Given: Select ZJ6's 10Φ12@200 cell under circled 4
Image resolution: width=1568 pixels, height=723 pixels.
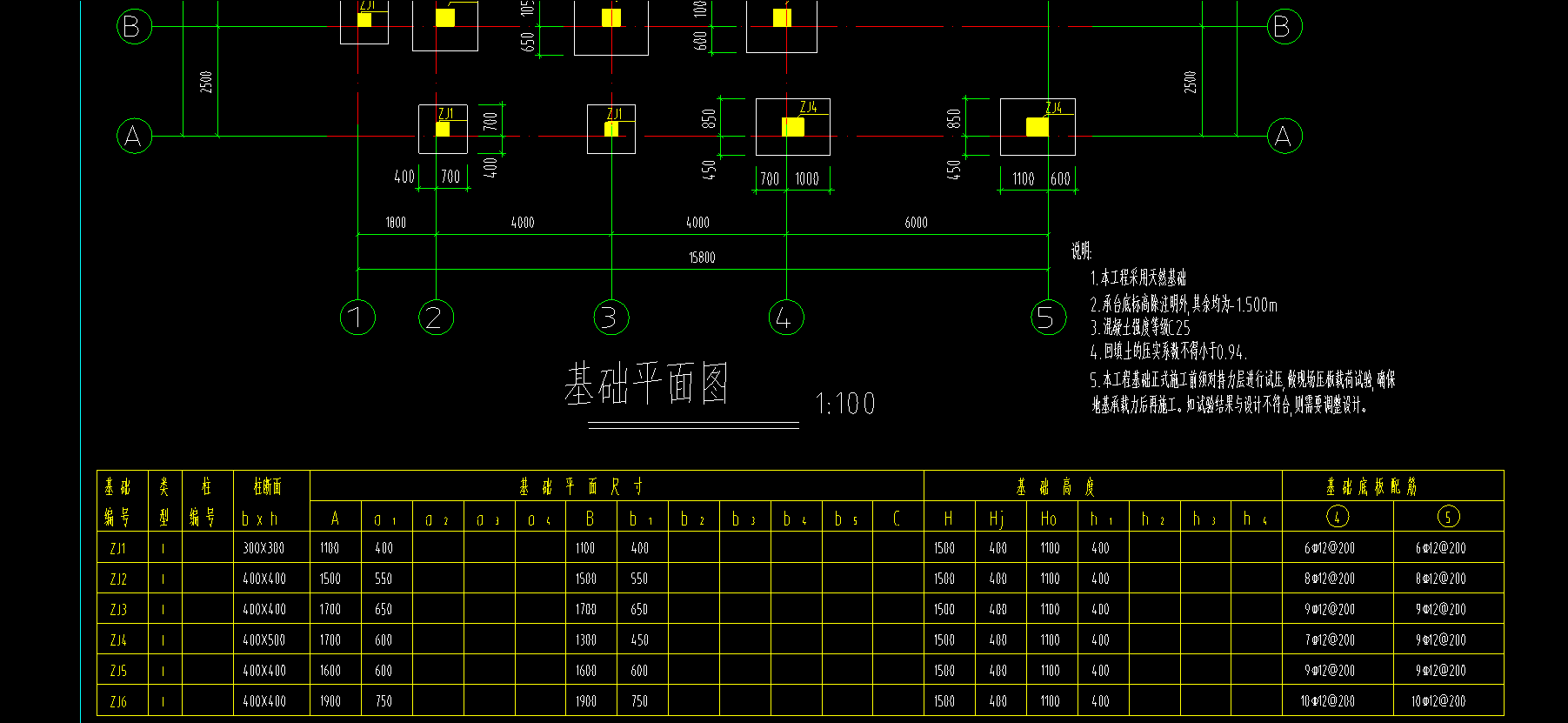Looking at the screenshot, I should 1328,701.
